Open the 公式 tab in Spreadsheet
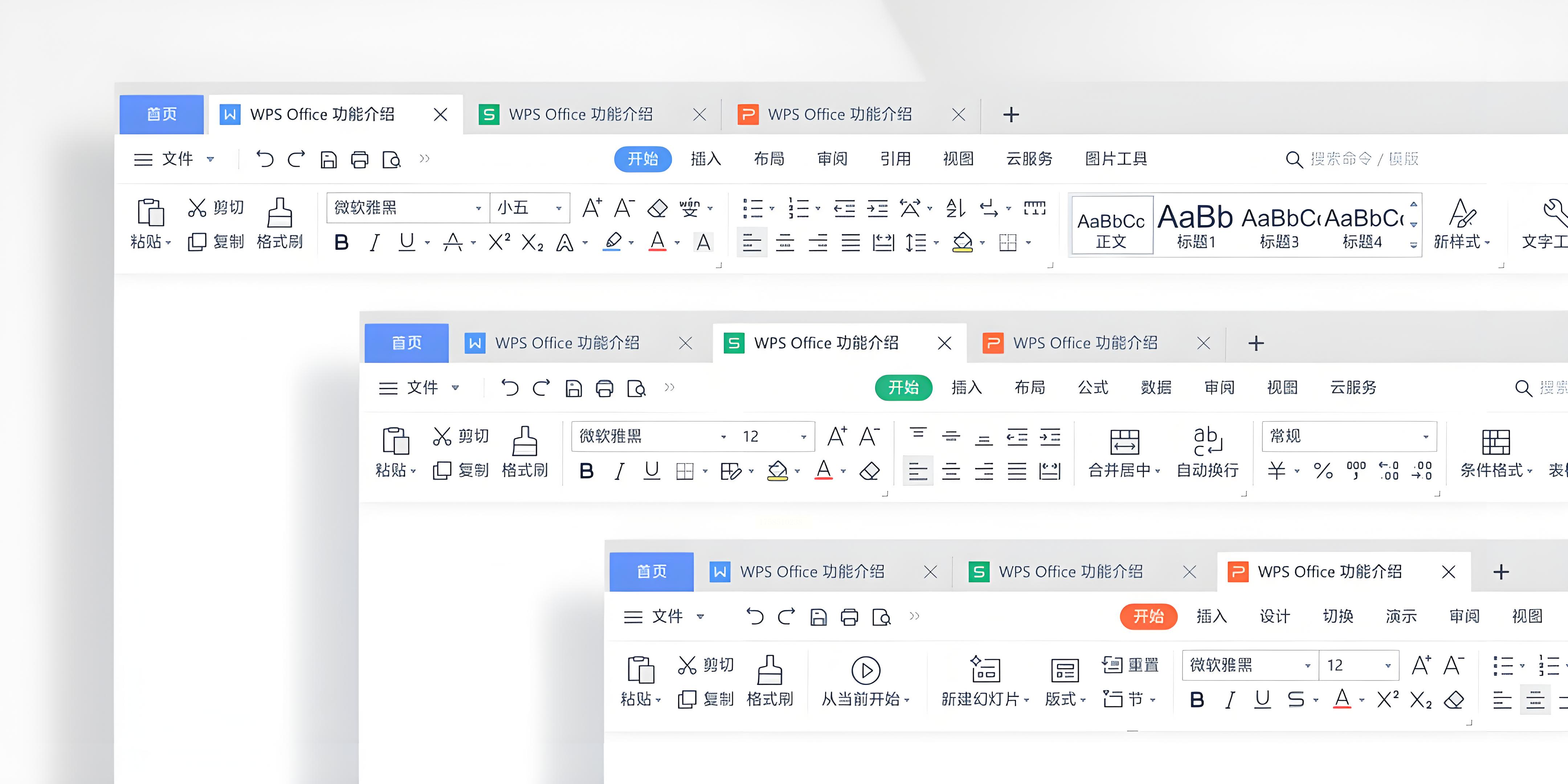 click(1093, 388)
